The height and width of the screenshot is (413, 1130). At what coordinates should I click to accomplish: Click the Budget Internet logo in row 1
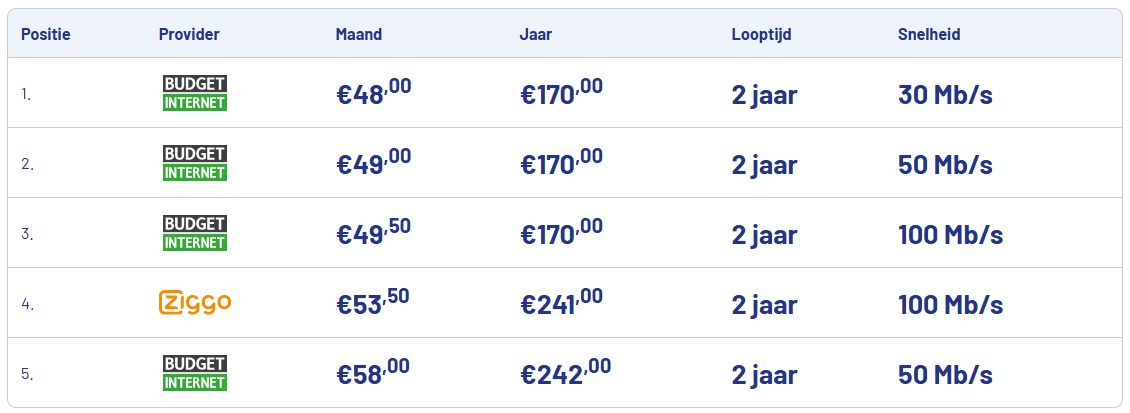click(x=195, y=93)
